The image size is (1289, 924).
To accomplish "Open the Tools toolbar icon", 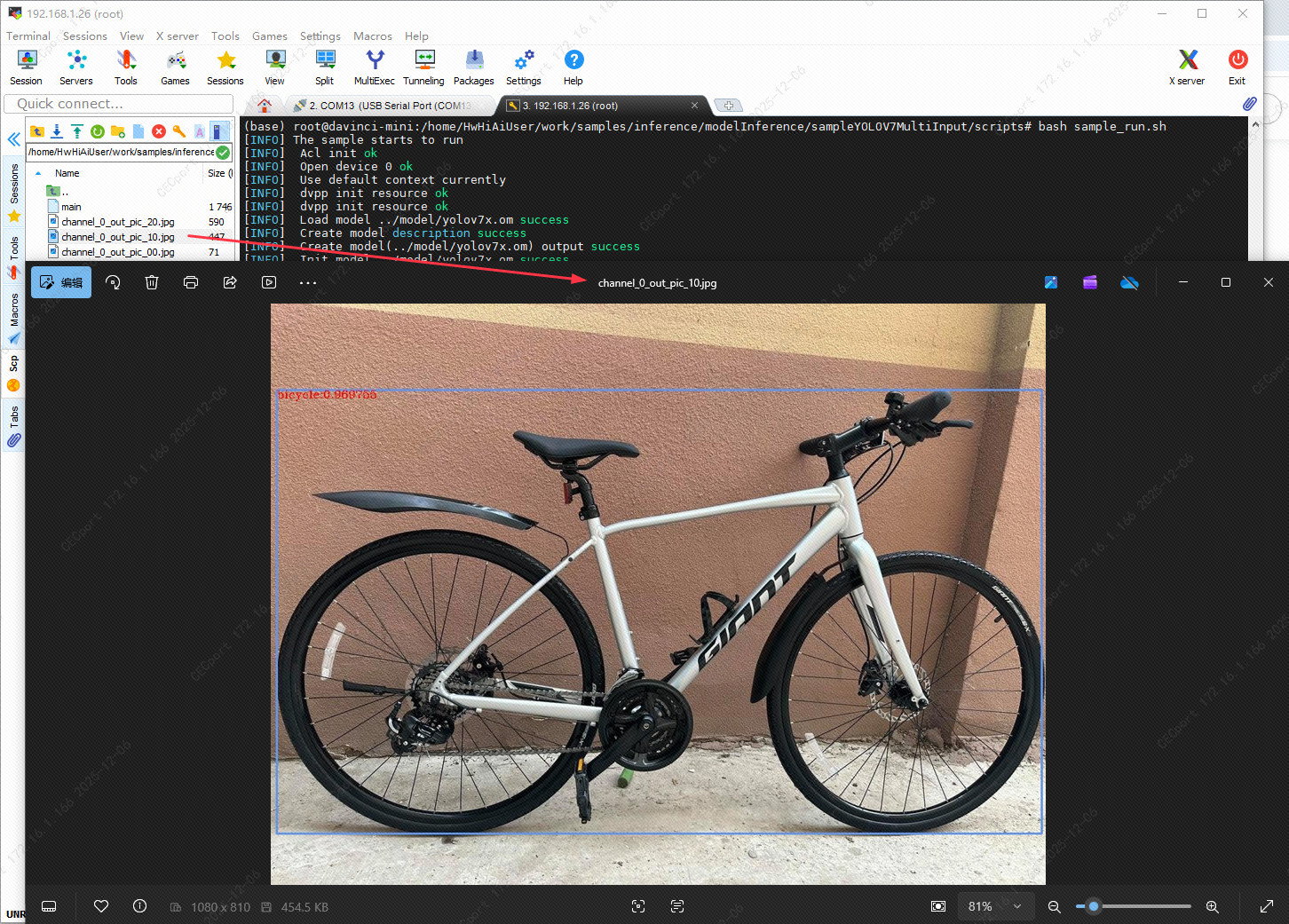I will pos(126,67).
